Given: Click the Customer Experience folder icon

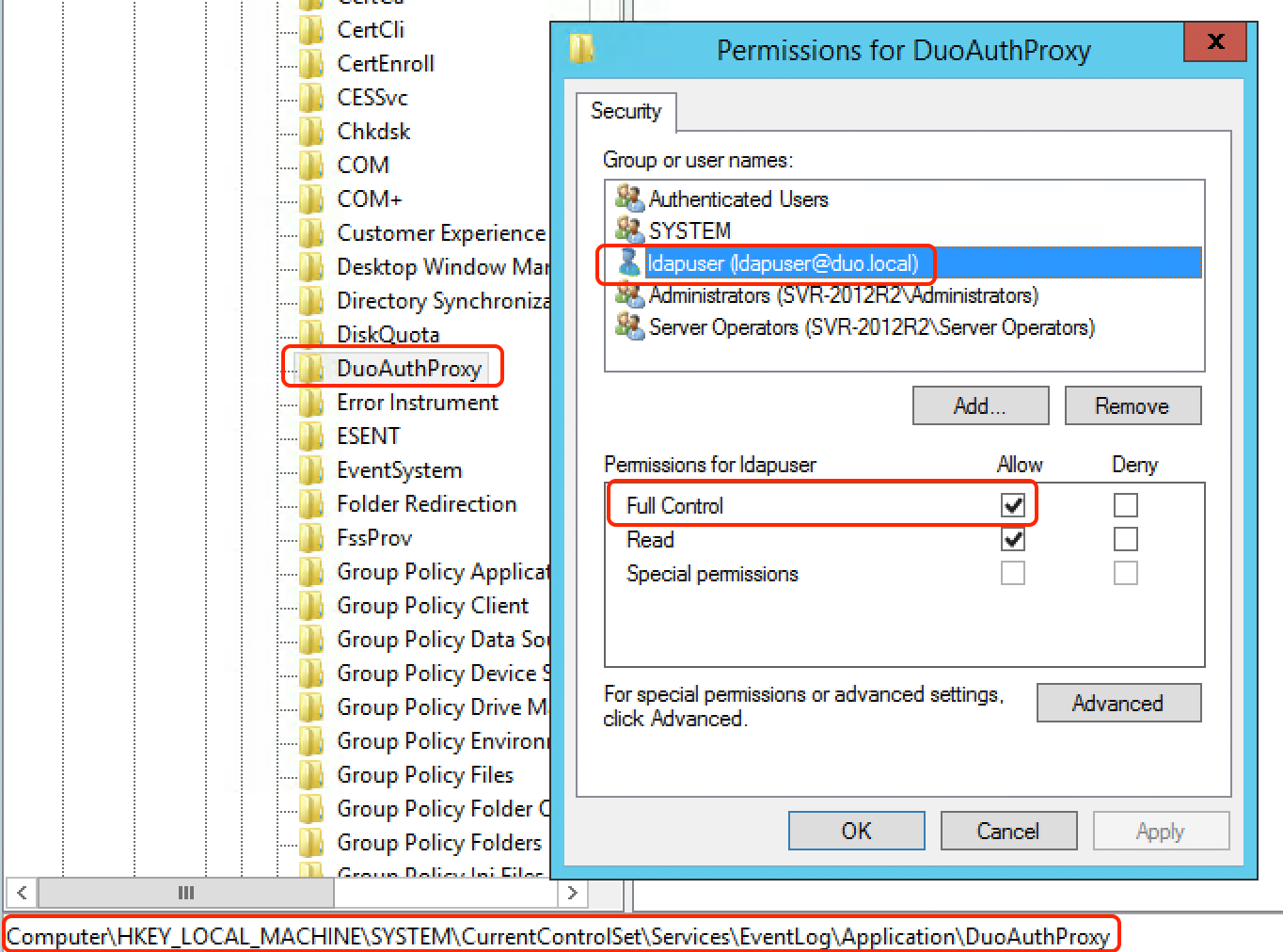Looking at the screenshot, I should [311, 233].
